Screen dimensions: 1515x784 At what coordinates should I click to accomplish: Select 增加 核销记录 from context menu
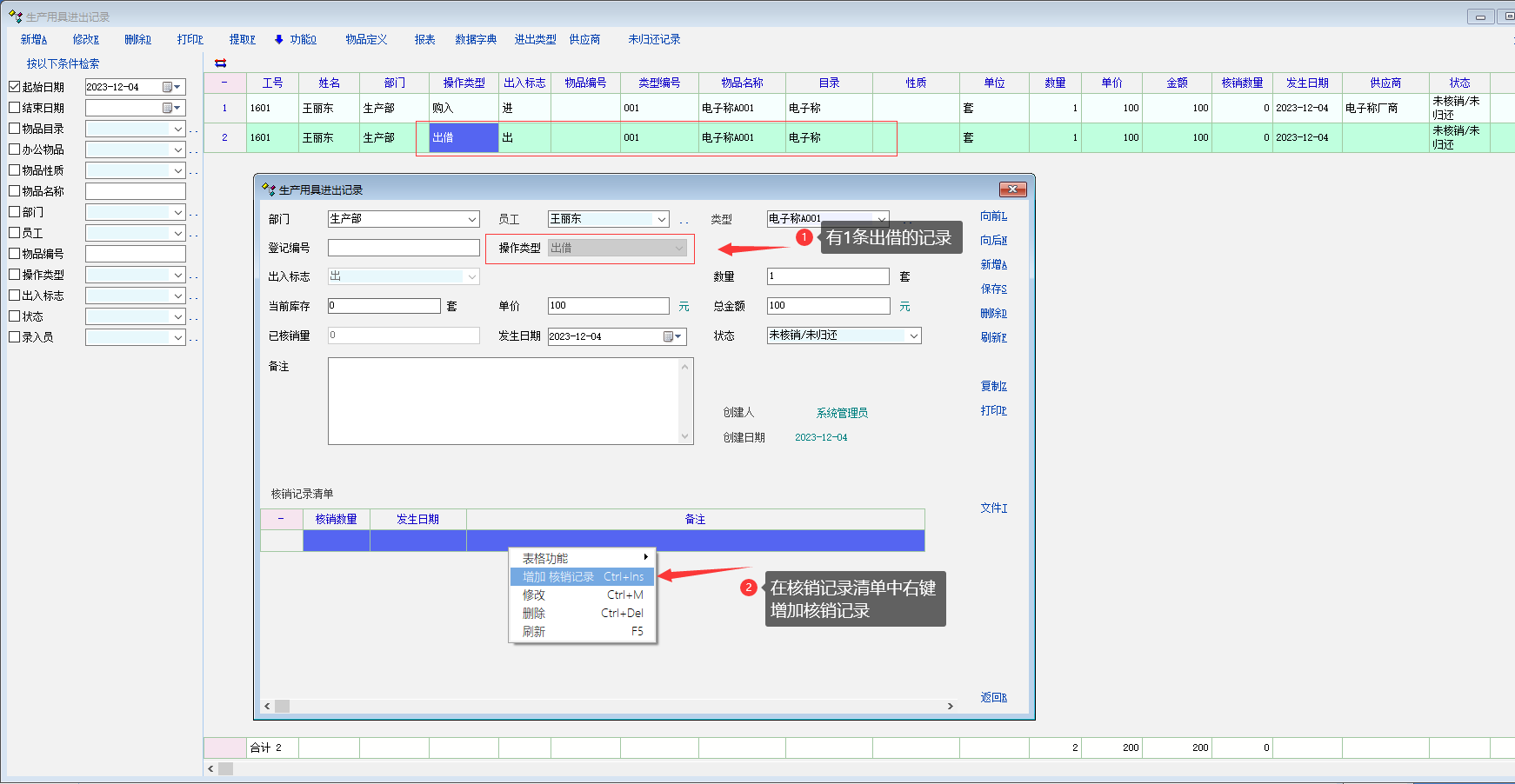click(x=582, y=577)
